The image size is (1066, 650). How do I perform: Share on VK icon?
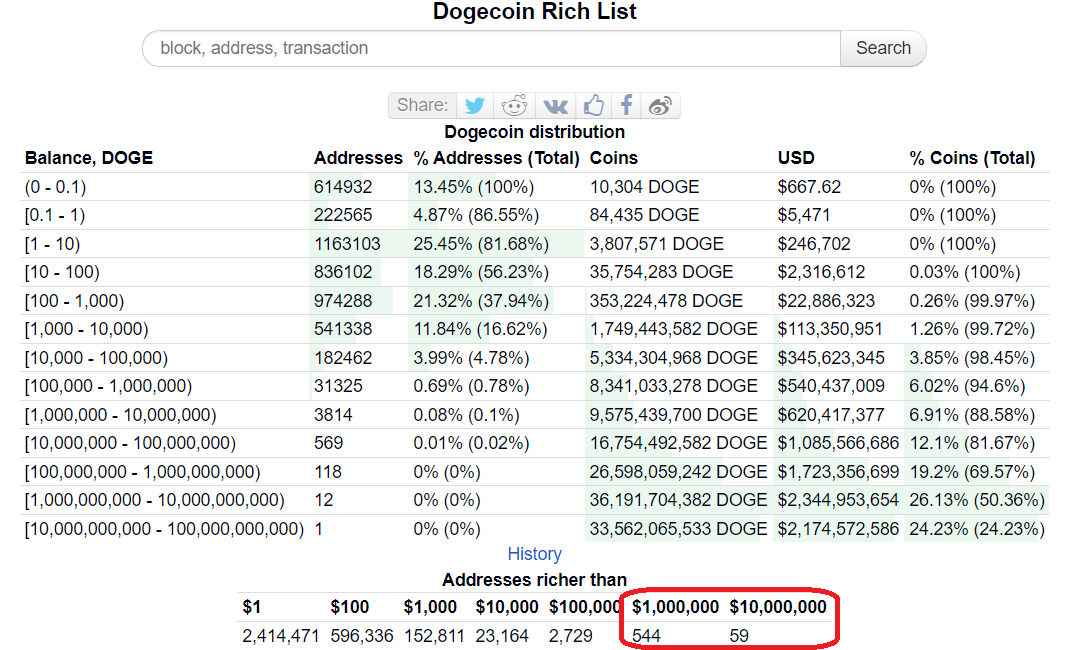pyautogui.click(x=555, y=105)
